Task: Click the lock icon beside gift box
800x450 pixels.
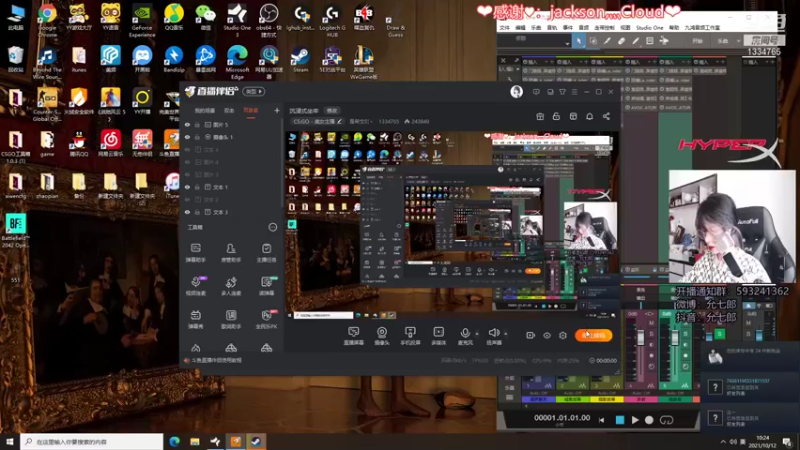Action: (556, 116)
